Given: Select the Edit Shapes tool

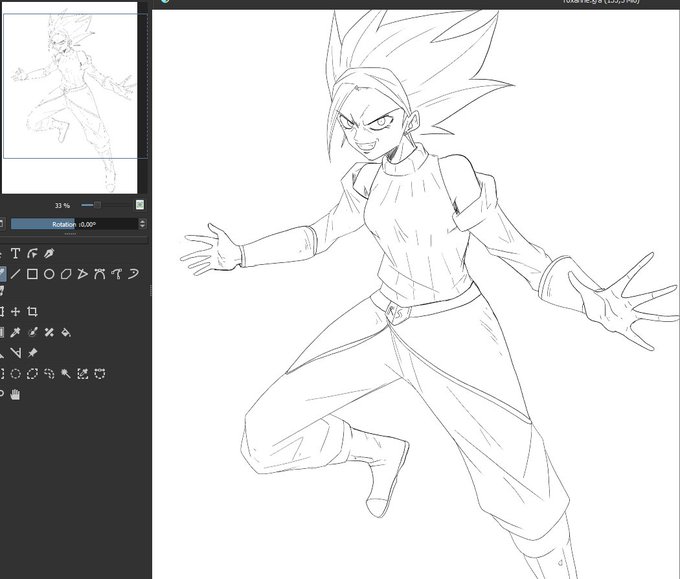Looking at the screenshot, I should pos(32,254).
